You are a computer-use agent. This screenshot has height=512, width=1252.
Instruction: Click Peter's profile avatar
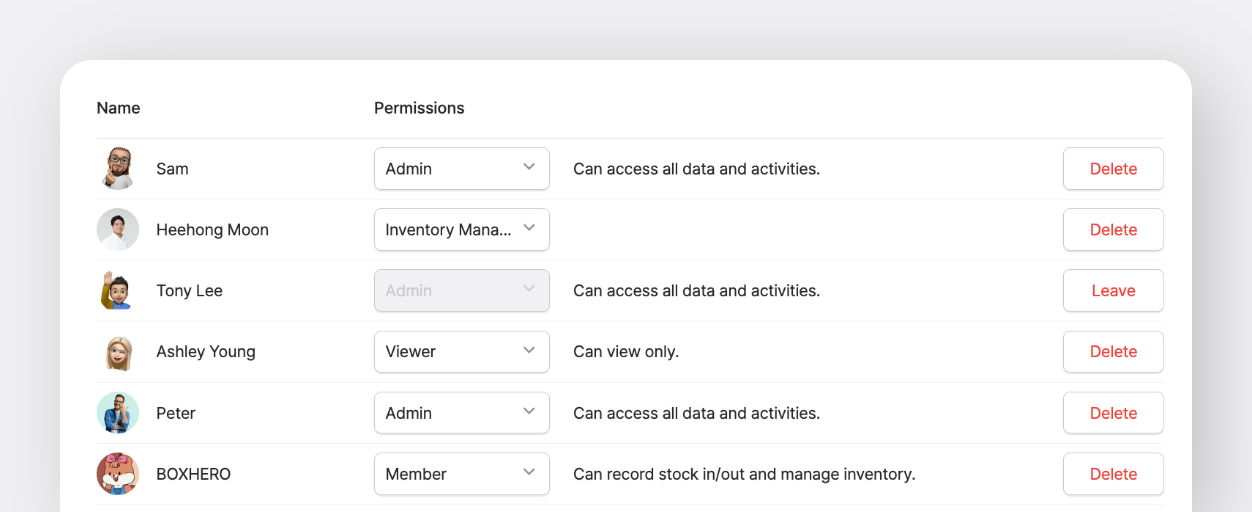coord(118,413)
